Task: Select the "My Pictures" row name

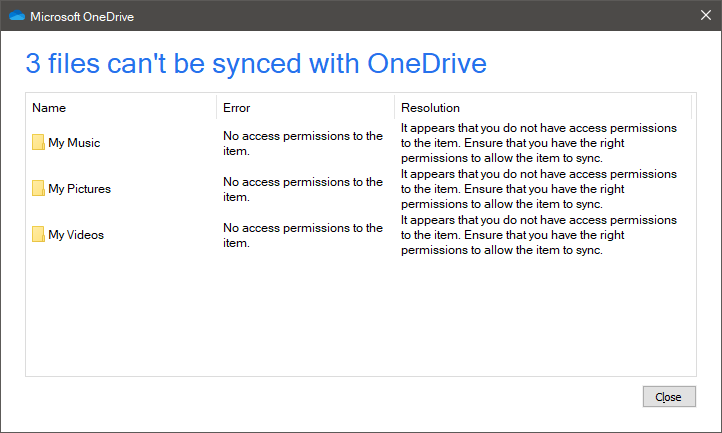Action: (79, 189)
